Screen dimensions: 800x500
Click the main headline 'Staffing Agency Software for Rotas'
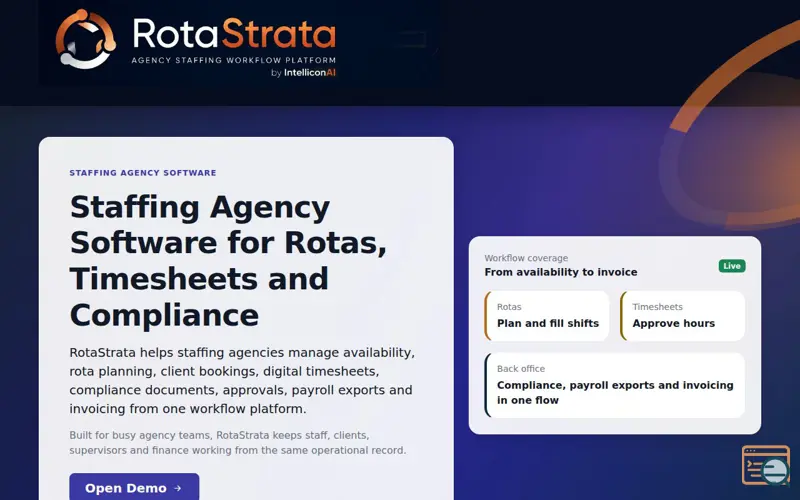(228, 261)
